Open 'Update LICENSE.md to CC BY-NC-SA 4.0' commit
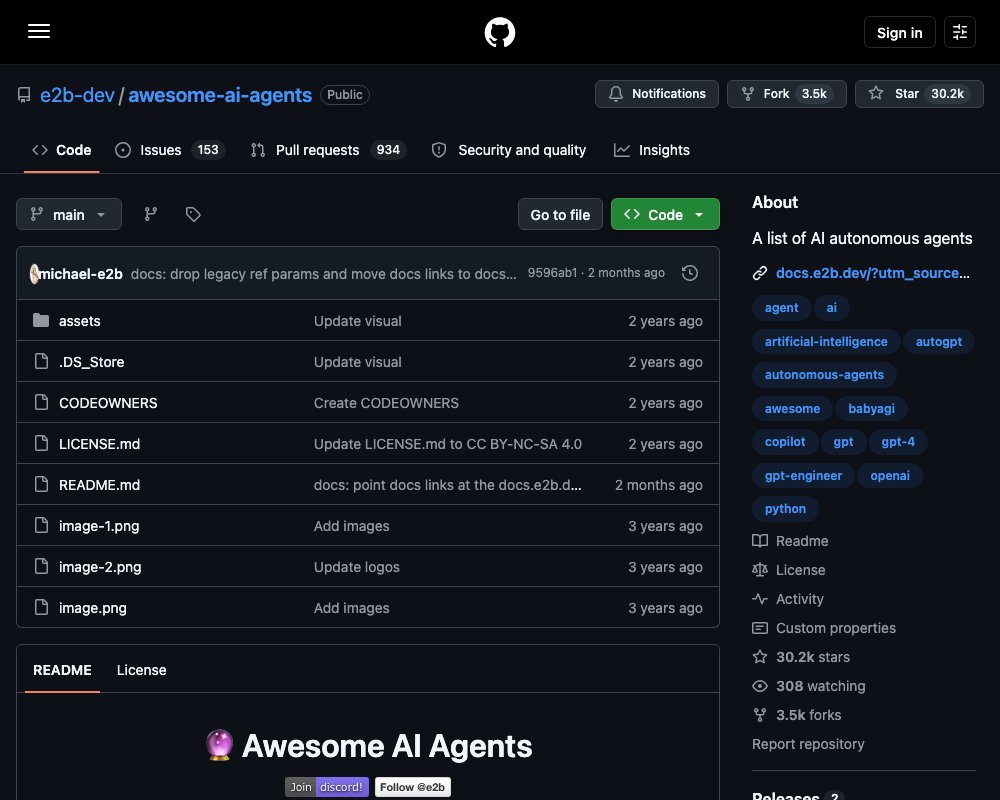1000x800 pixels. point(447,444)
